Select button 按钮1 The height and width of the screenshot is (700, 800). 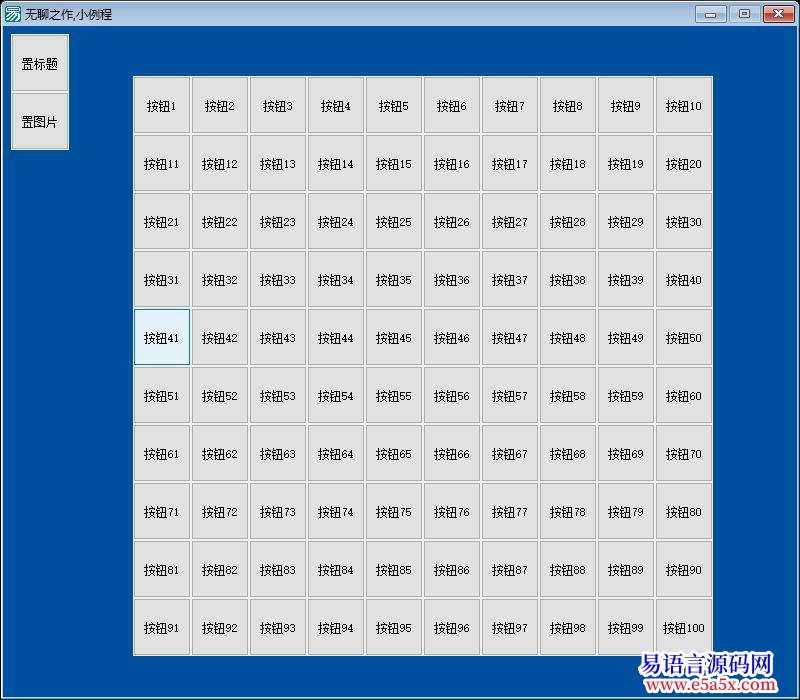[161, 106]
